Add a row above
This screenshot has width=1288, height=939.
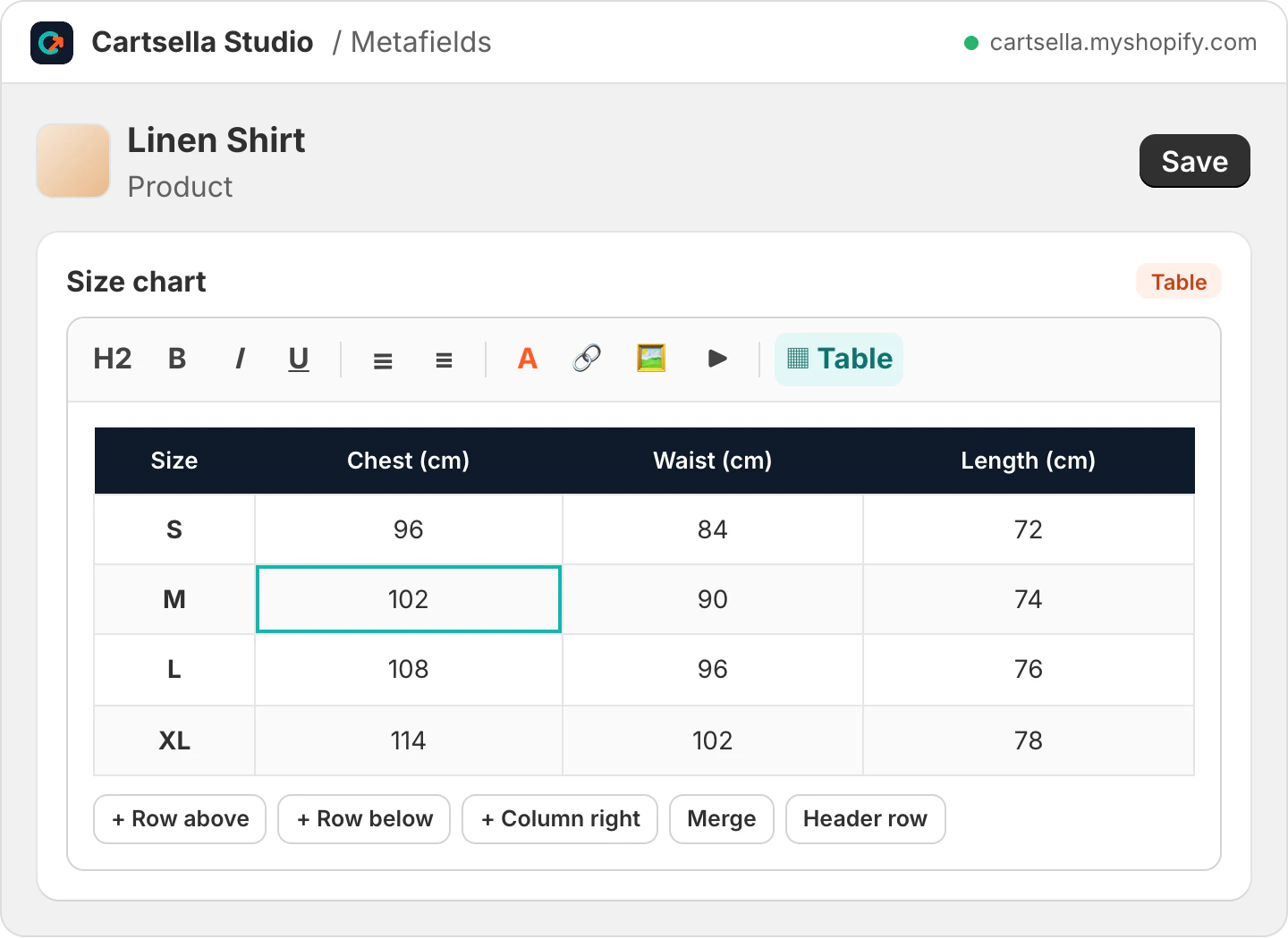pos(180,819)
